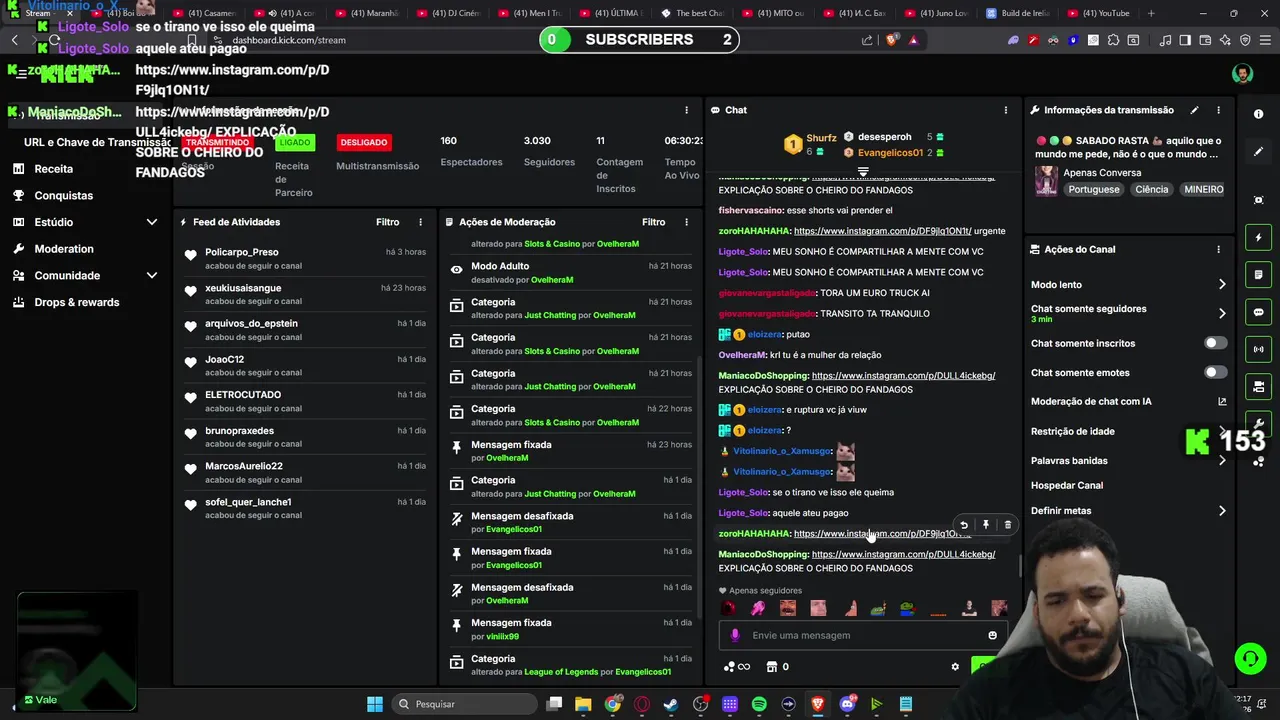Expand the Estúdio sidebar section
1280x720 pixels.
tap(151, 222)
